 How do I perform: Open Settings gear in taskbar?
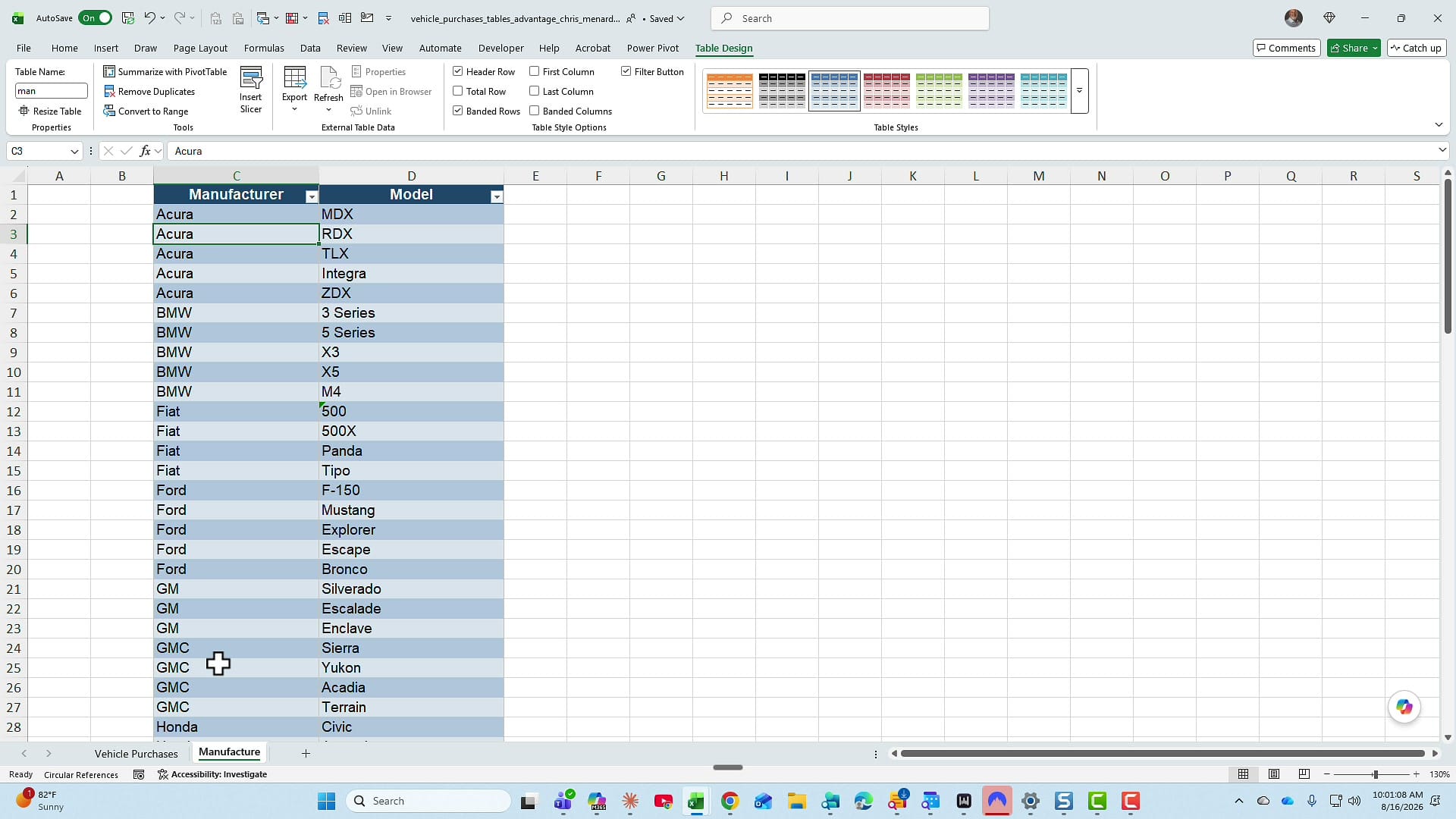[x=1031, y=801]
